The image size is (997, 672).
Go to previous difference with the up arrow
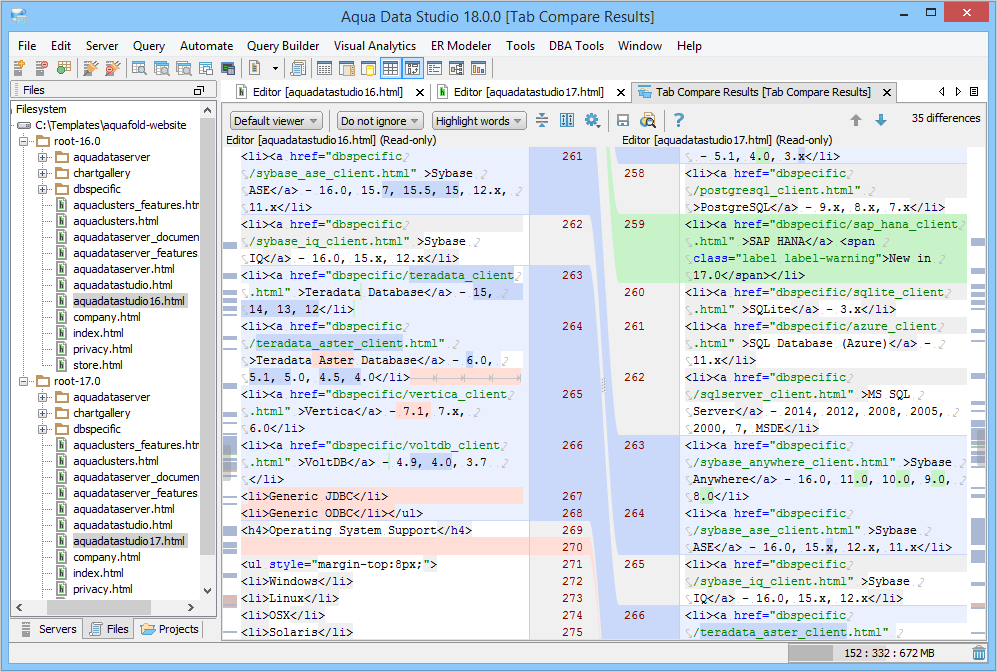click(856, 120)
